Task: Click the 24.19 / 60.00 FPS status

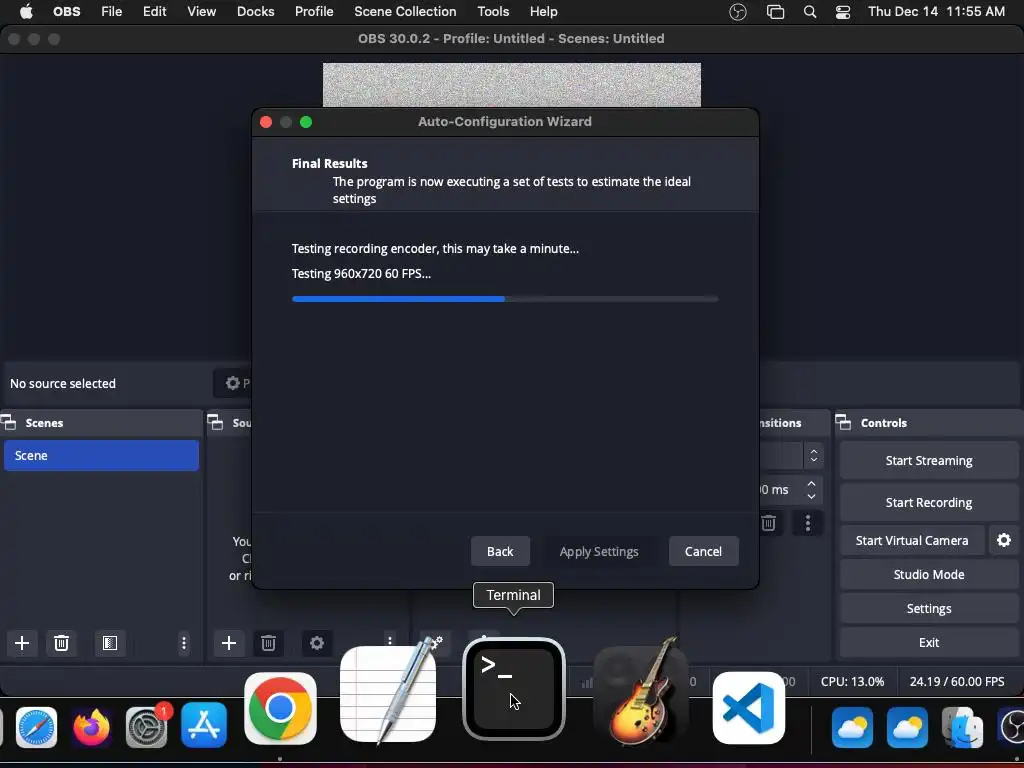Action: (957, 681)
